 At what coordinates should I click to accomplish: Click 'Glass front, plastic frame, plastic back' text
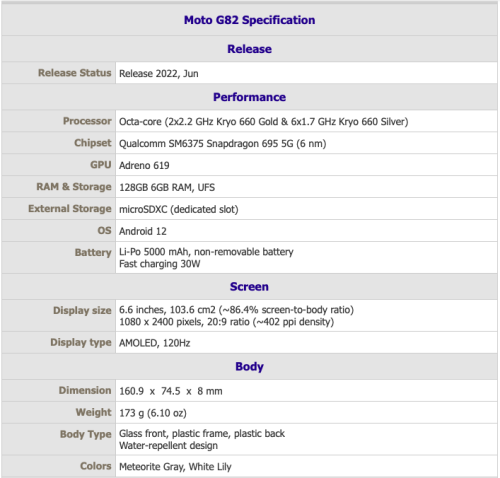pos(202,433)
